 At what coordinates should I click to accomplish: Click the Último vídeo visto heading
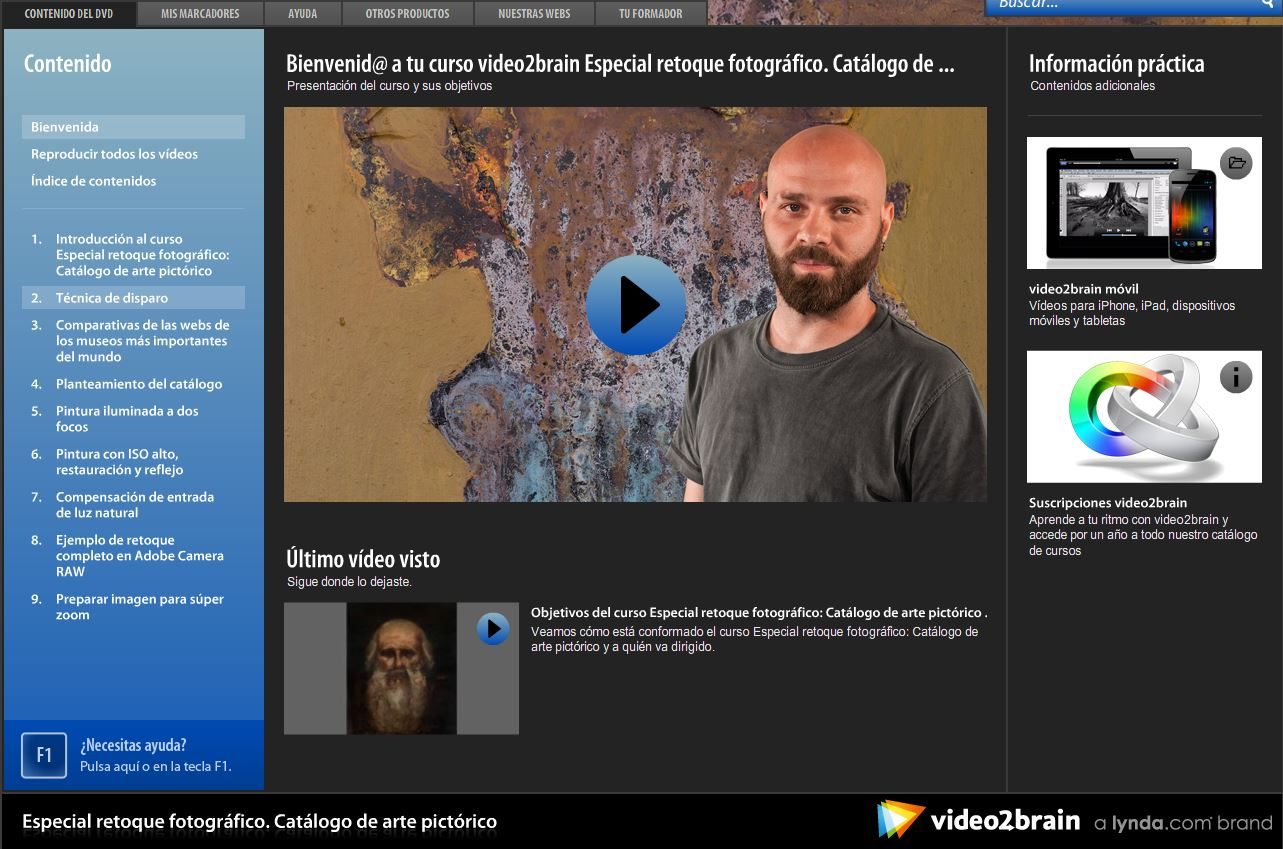pyautogui.click(x=363, y=559)
